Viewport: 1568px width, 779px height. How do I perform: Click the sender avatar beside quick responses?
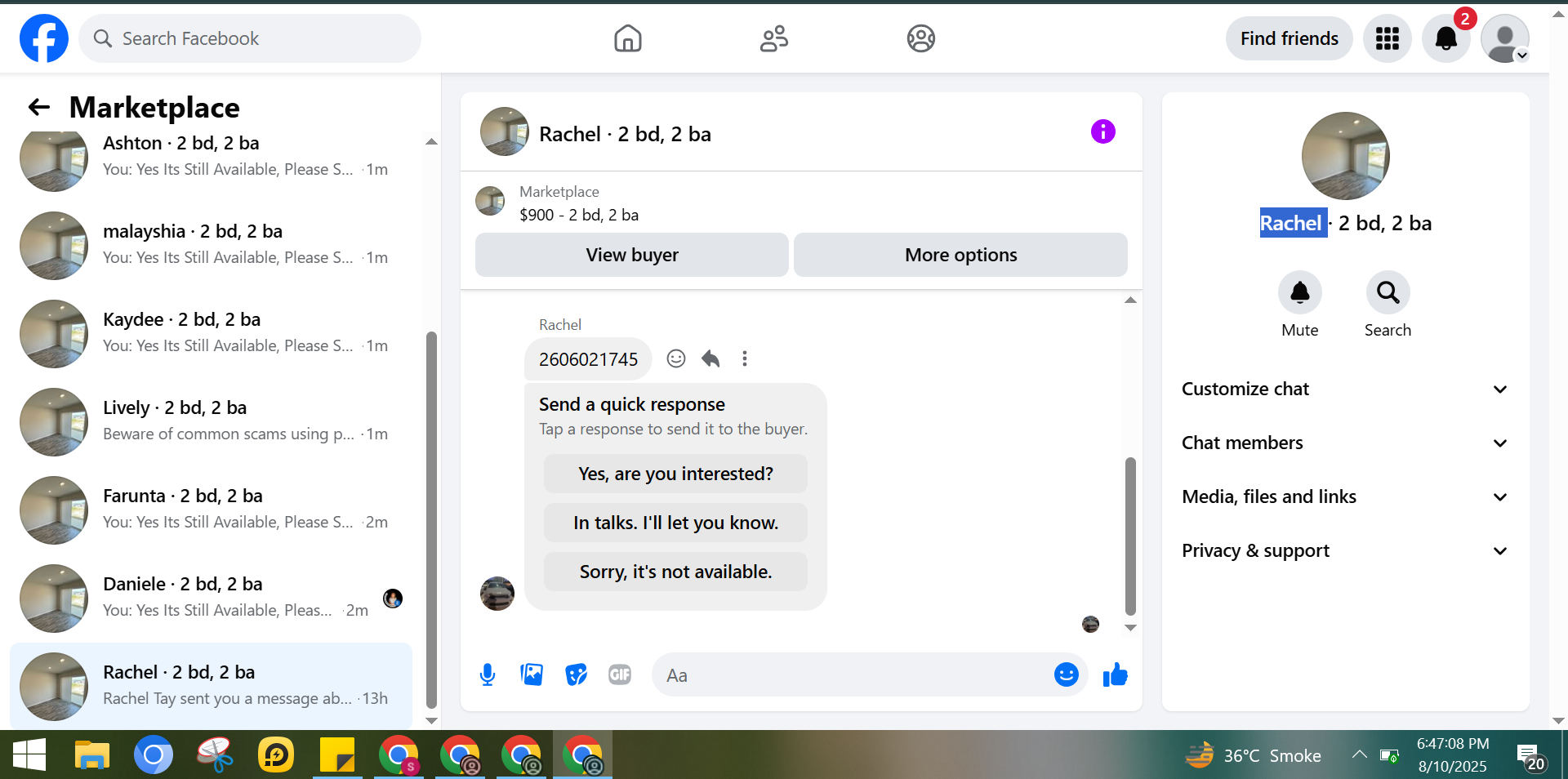coord(497,594)
